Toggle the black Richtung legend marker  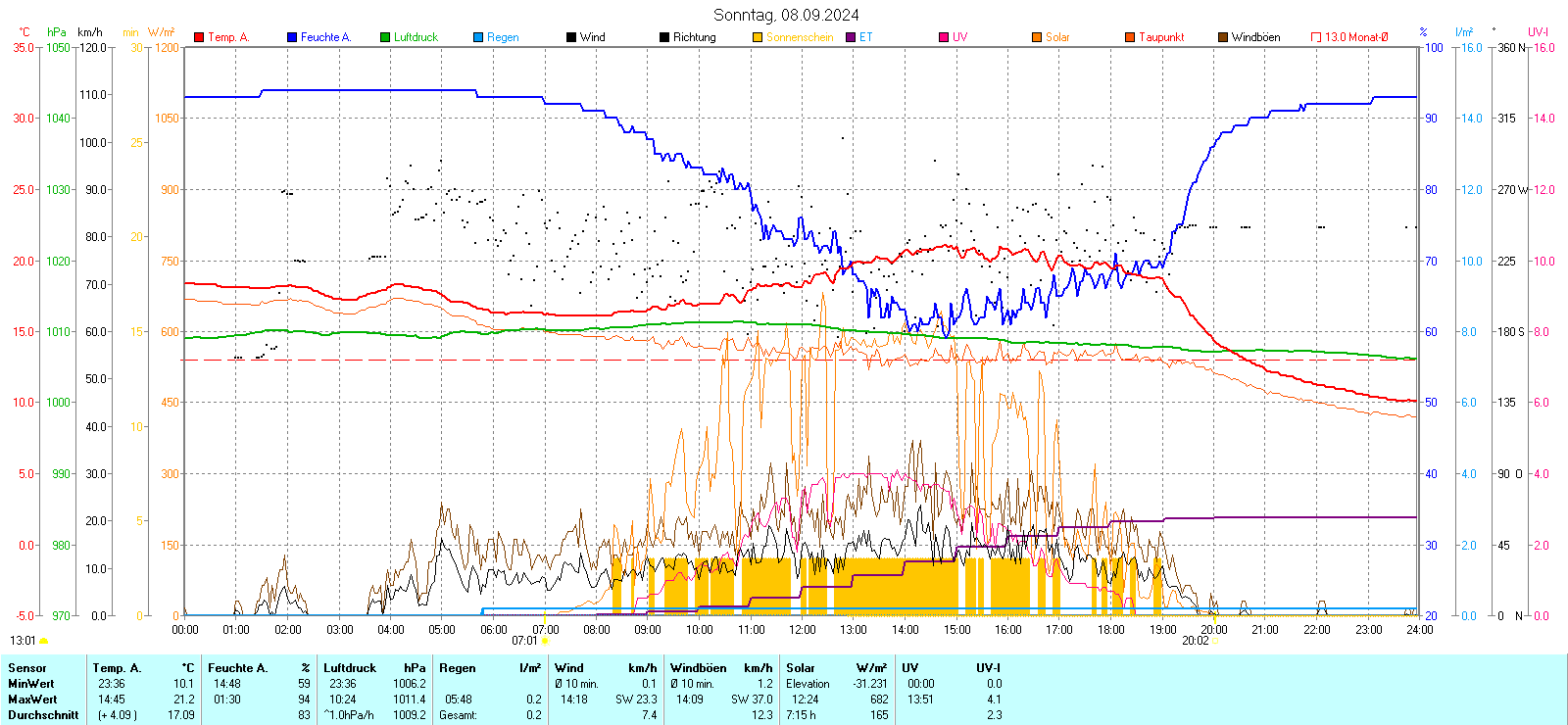[x=664, y=37]
